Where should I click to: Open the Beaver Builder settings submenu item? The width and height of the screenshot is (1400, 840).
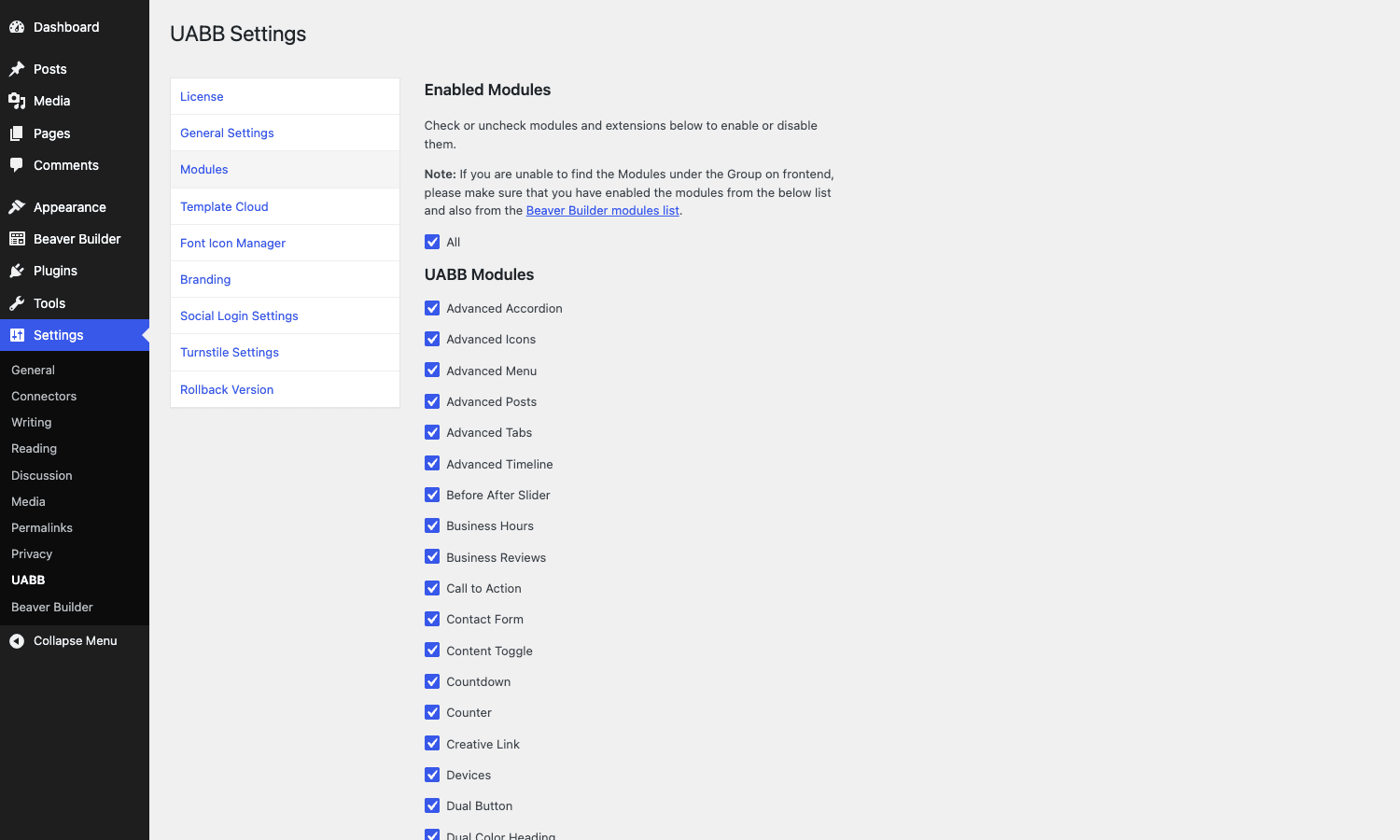click(75, 607)
